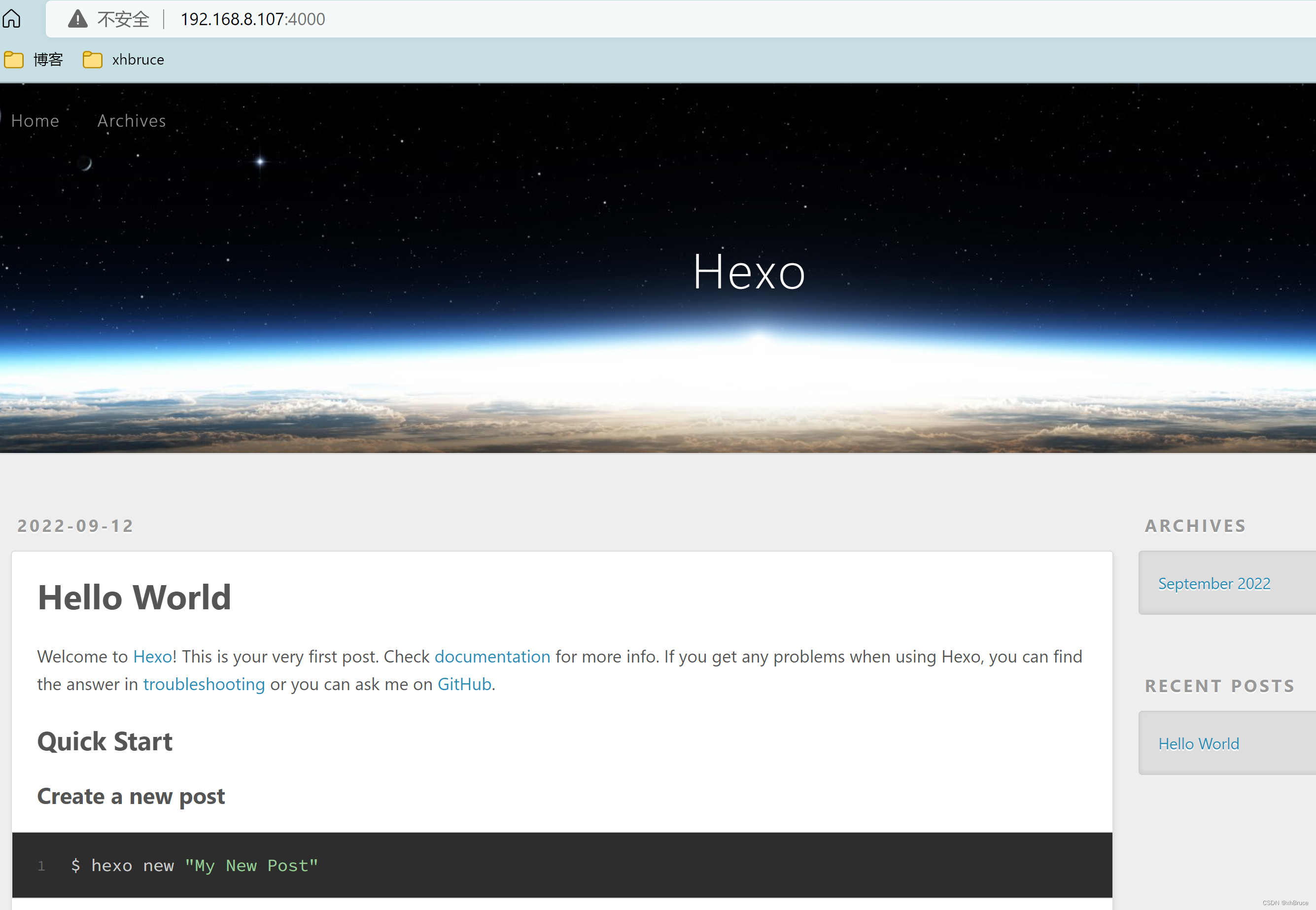Click the Hexo site title

tap(749, 272)
